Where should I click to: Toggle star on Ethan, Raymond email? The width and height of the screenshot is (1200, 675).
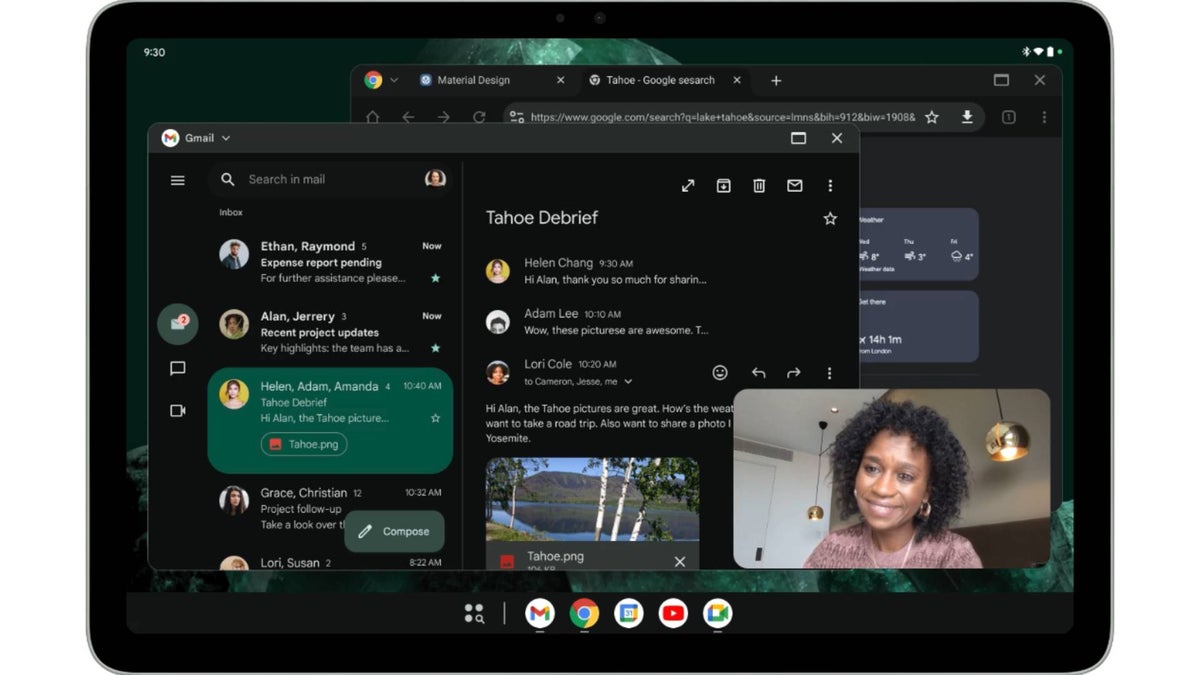coord(435,278)
